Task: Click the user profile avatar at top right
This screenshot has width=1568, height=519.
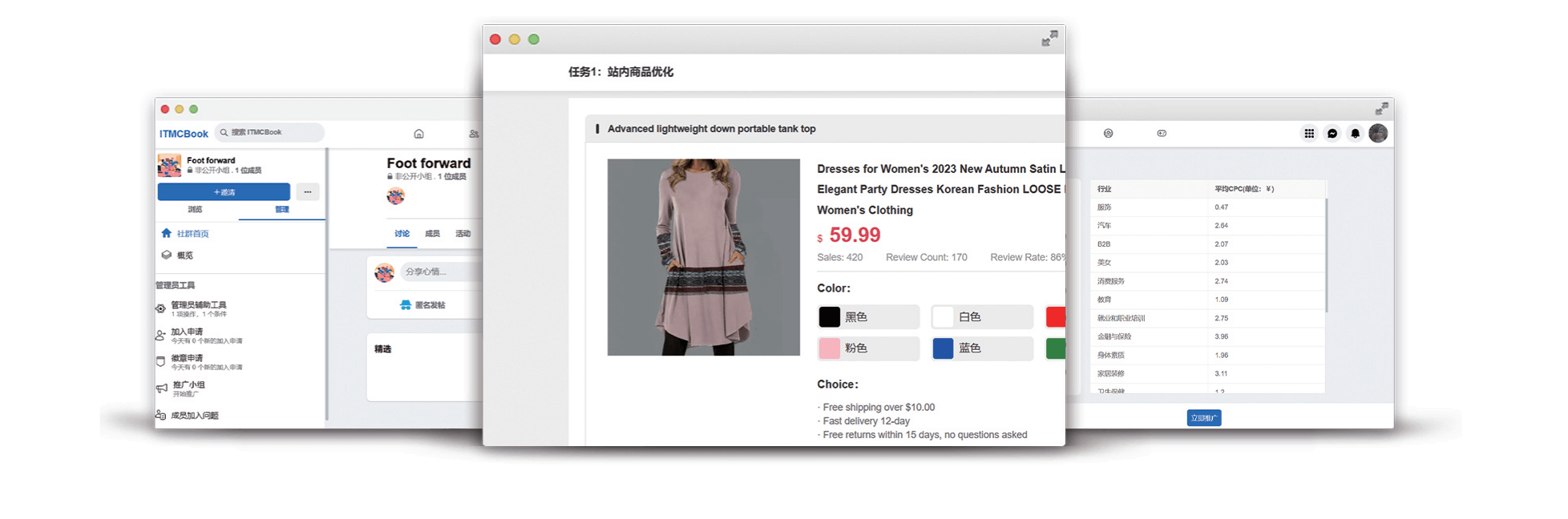Action: [1378, 134]
